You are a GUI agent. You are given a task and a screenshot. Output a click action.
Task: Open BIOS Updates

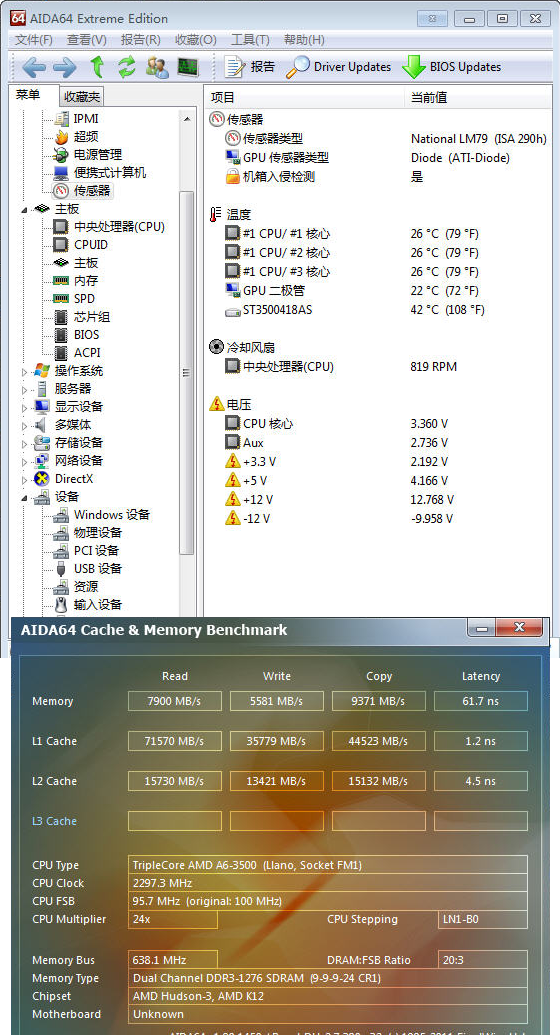coord(452,67)
